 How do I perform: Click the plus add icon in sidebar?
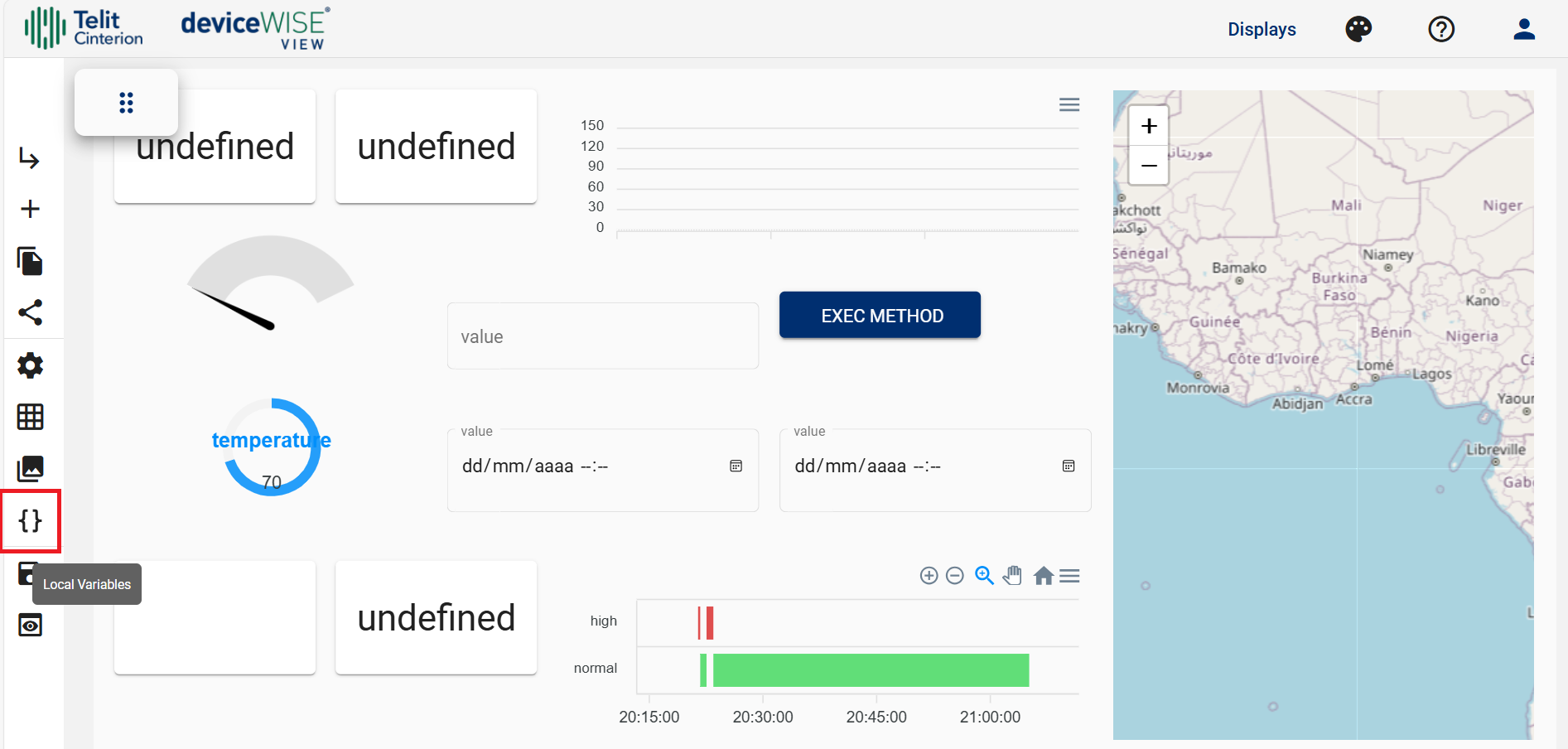(x=31, y=209)
